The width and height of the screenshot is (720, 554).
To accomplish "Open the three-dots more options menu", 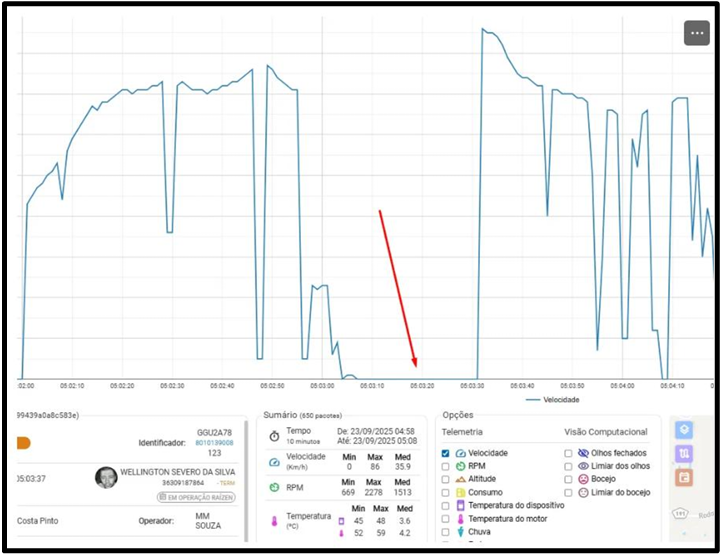I will [697, 33].
